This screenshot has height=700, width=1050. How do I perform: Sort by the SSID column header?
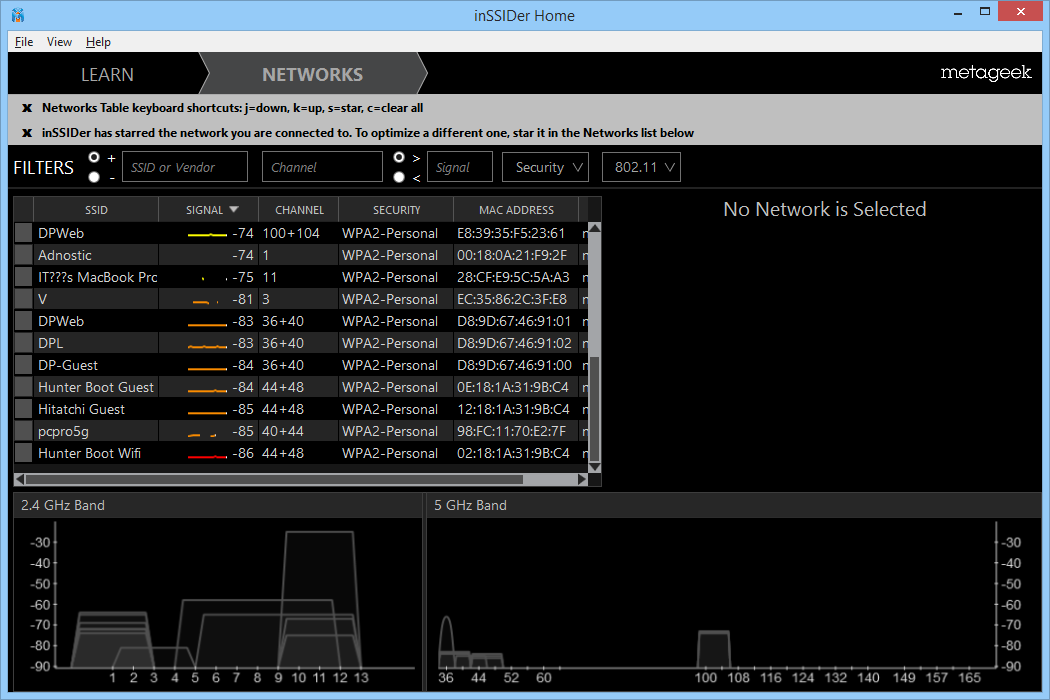tap(96, 210)
